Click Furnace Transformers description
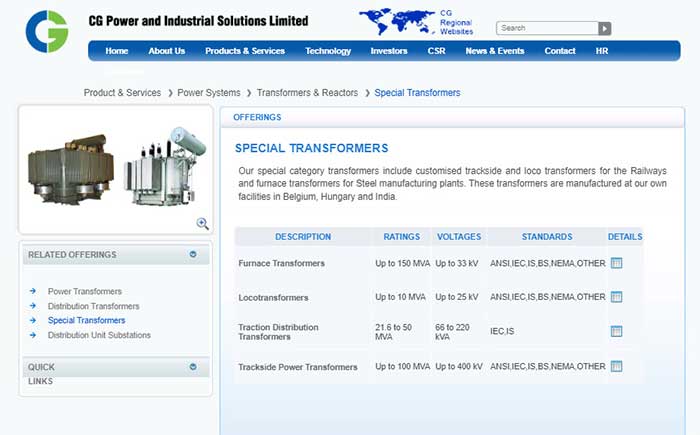 (281, 263)
